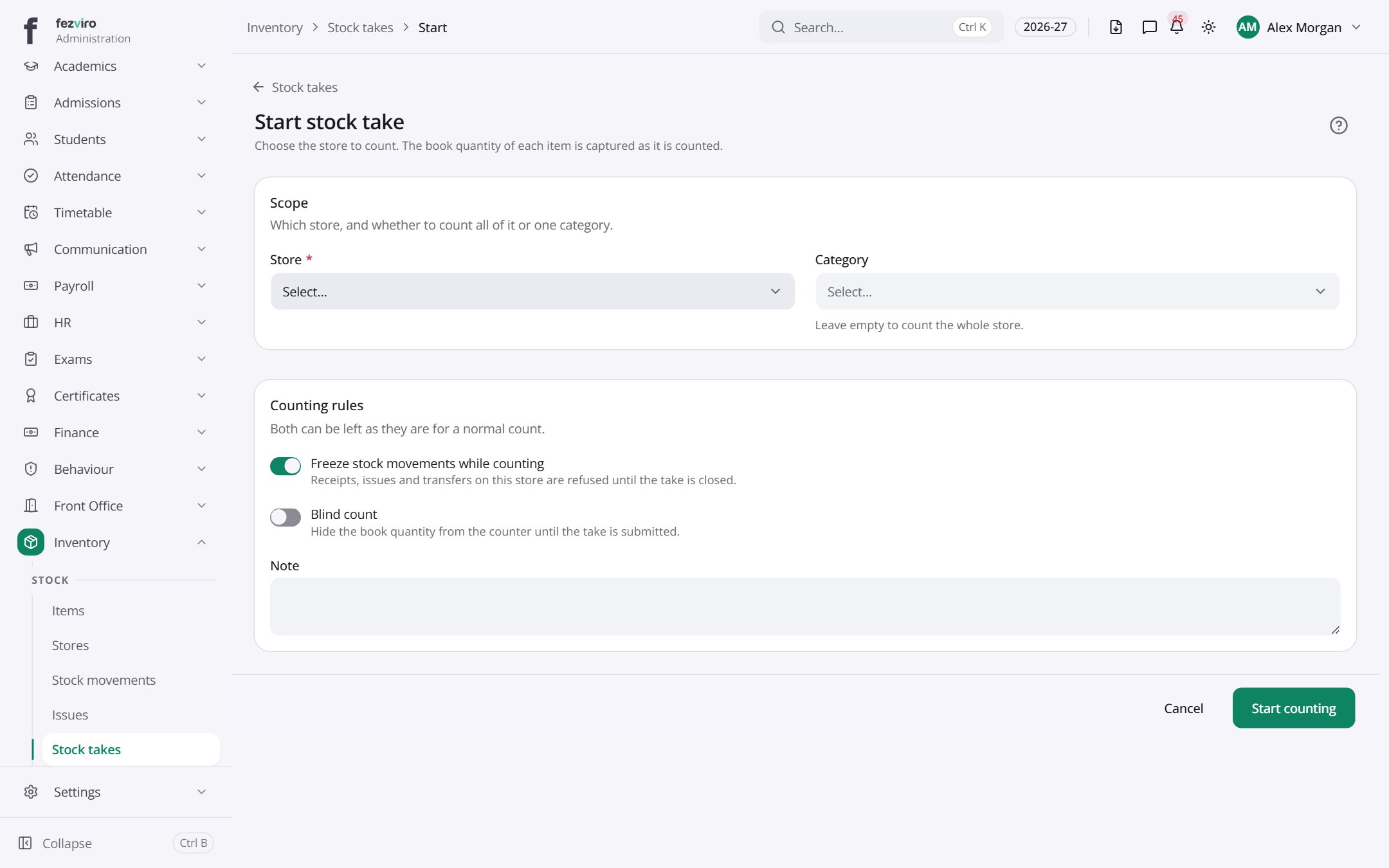Click Inventory in the breadcrumb
Image resolution: width=1389 pixels, height=868 pixels.
pyautogui.click(x=275, y=27)
